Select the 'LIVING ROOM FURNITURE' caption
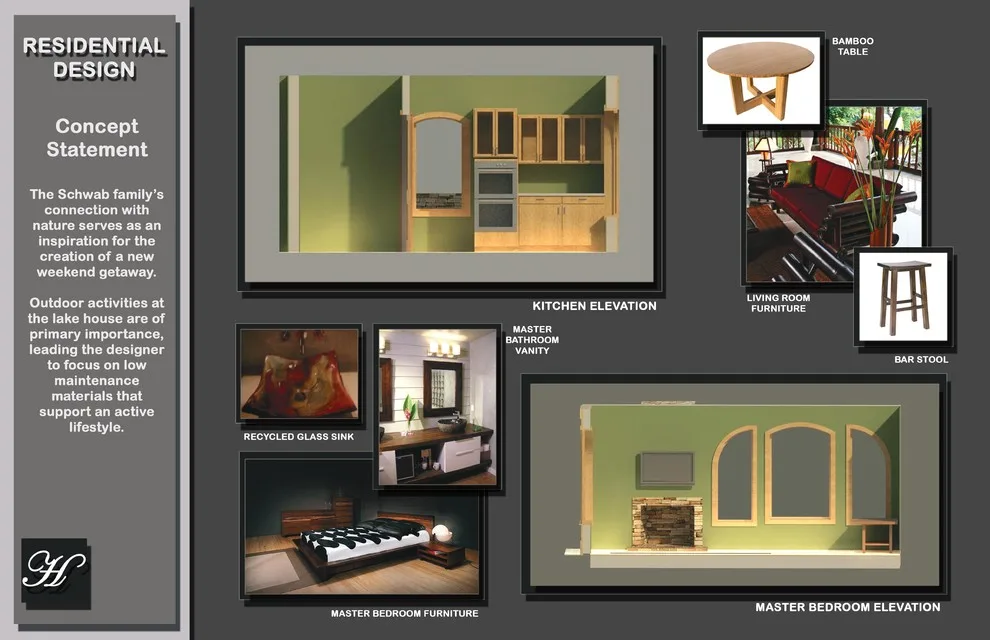The height and width of the screenshot is (640, 990). tap(778, 303)
